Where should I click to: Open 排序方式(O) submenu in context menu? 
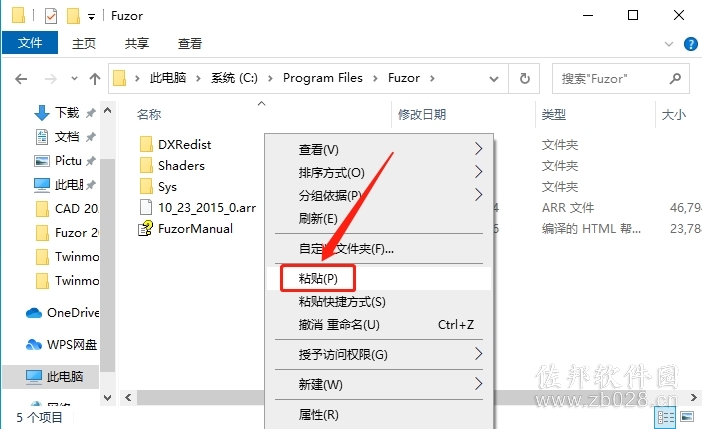[379, 172]
